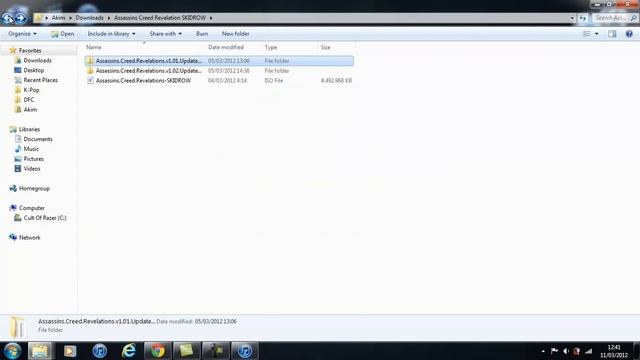Open the Cult Of Razer (C:) drive
The height and width of the screenshot is (360, 640).
tap(45, 218)
